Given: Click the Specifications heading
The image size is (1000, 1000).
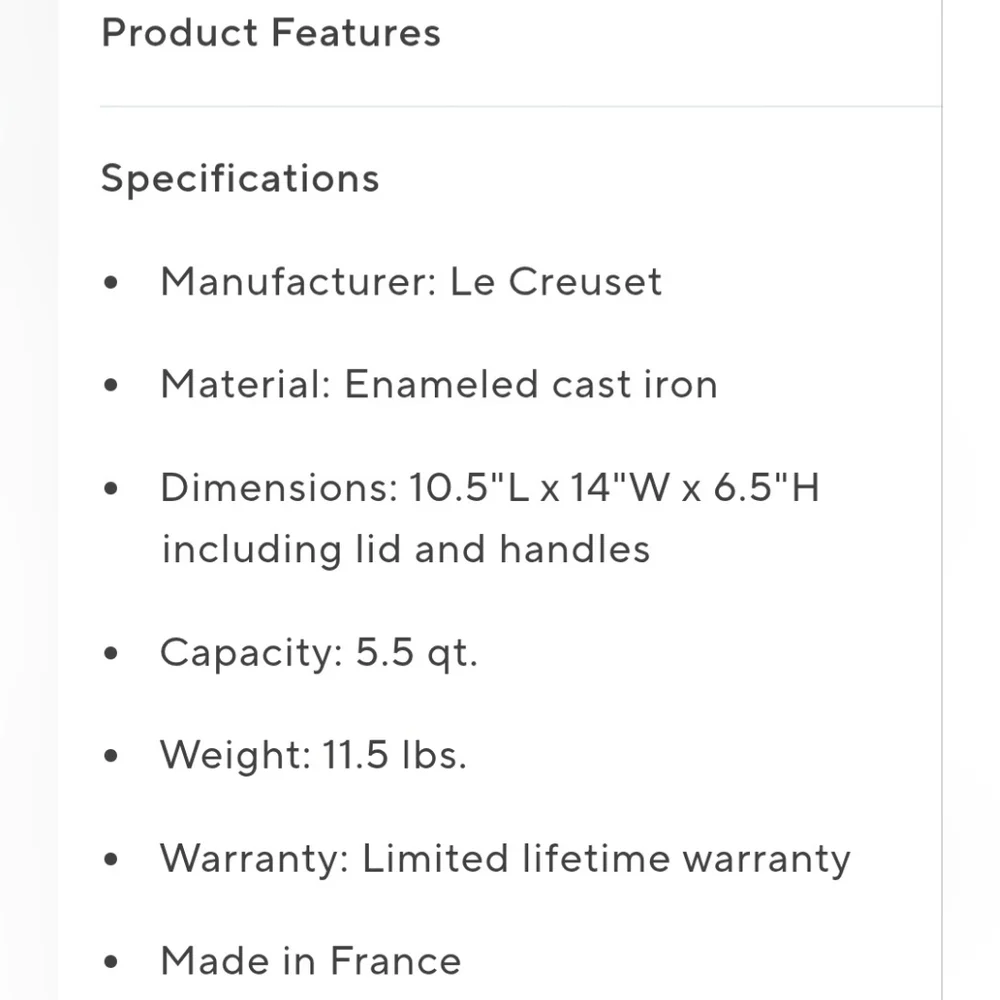Looking at the screenshot, I should (x=240, y=178).
